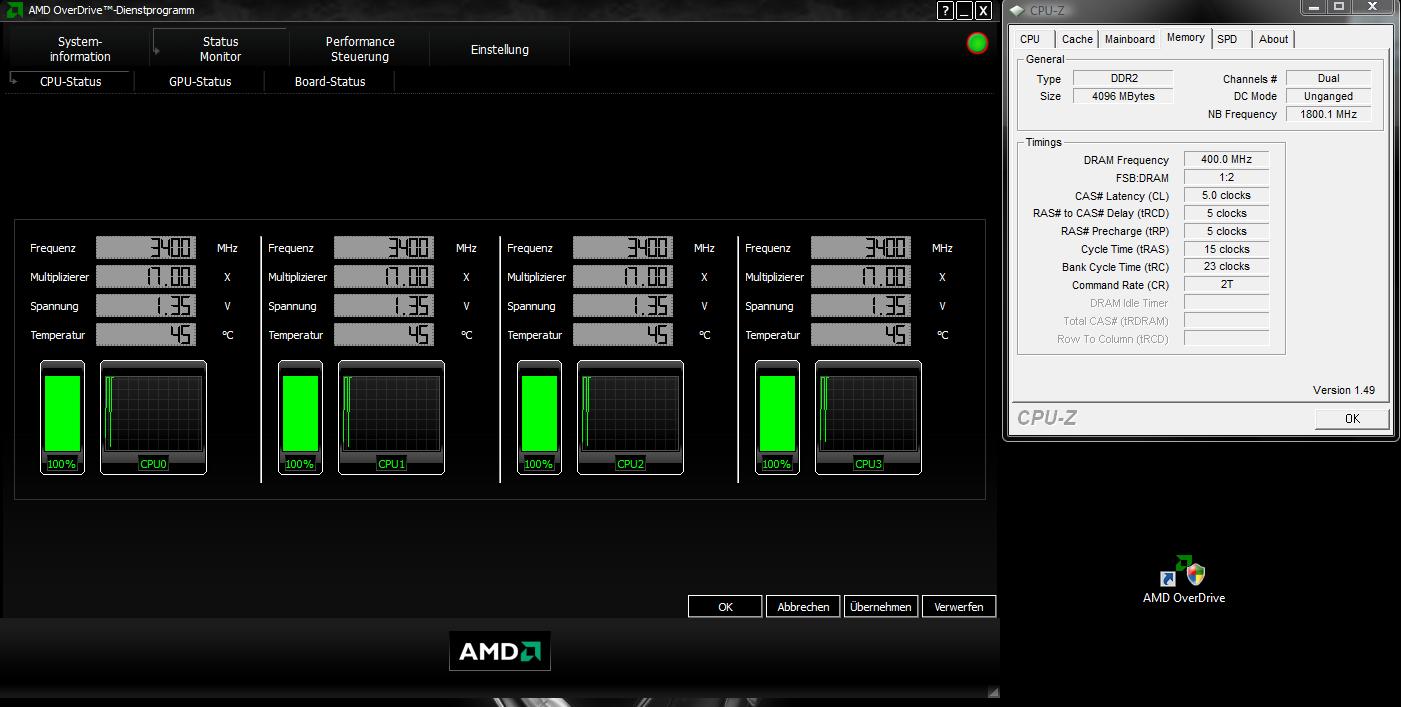Select the Memory tab in CPU-Z
Screen dimensions: 1401x707
[x=1185, y=38]
